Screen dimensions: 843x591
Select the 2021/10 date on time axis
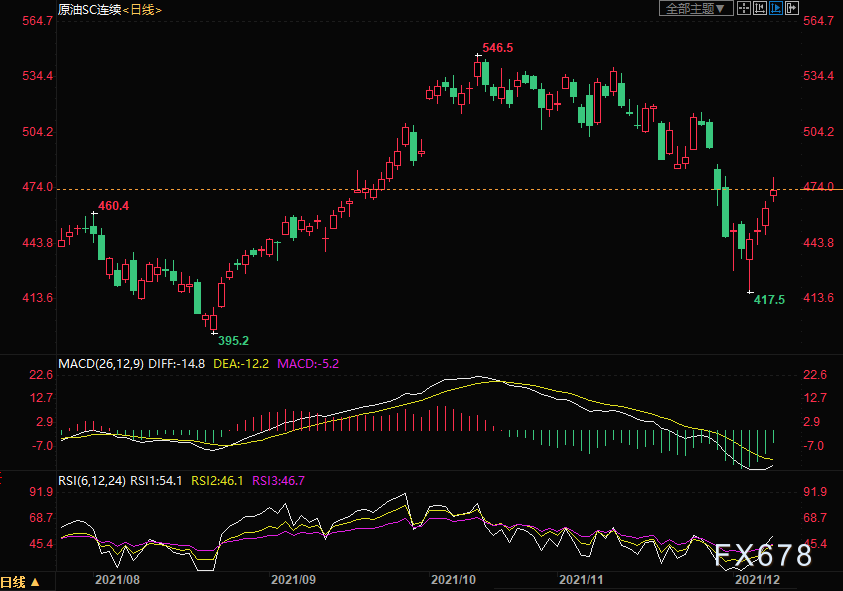point(451,579)
